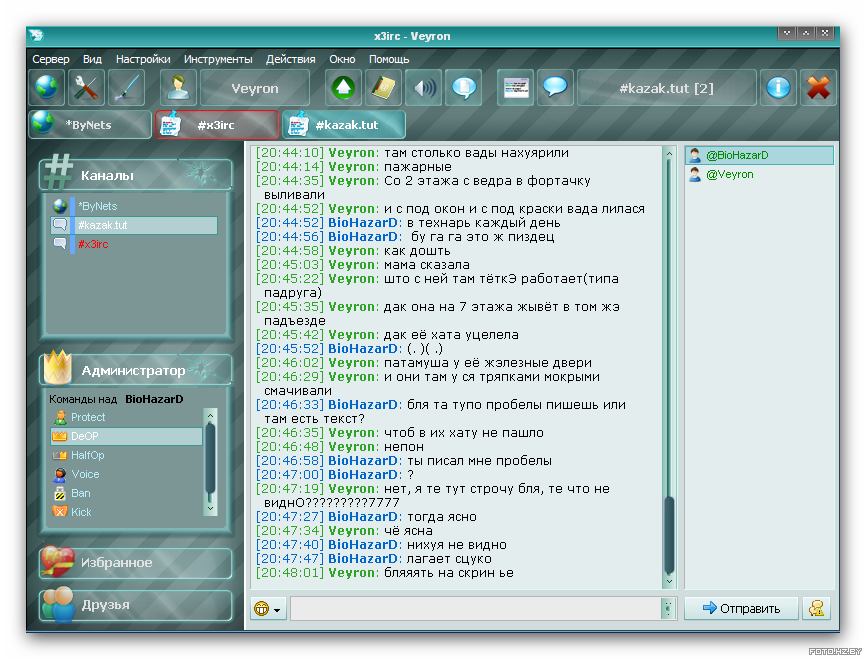Click the globe server icon in the toolbar
866x659 pixels.
[x=47, y=87]
